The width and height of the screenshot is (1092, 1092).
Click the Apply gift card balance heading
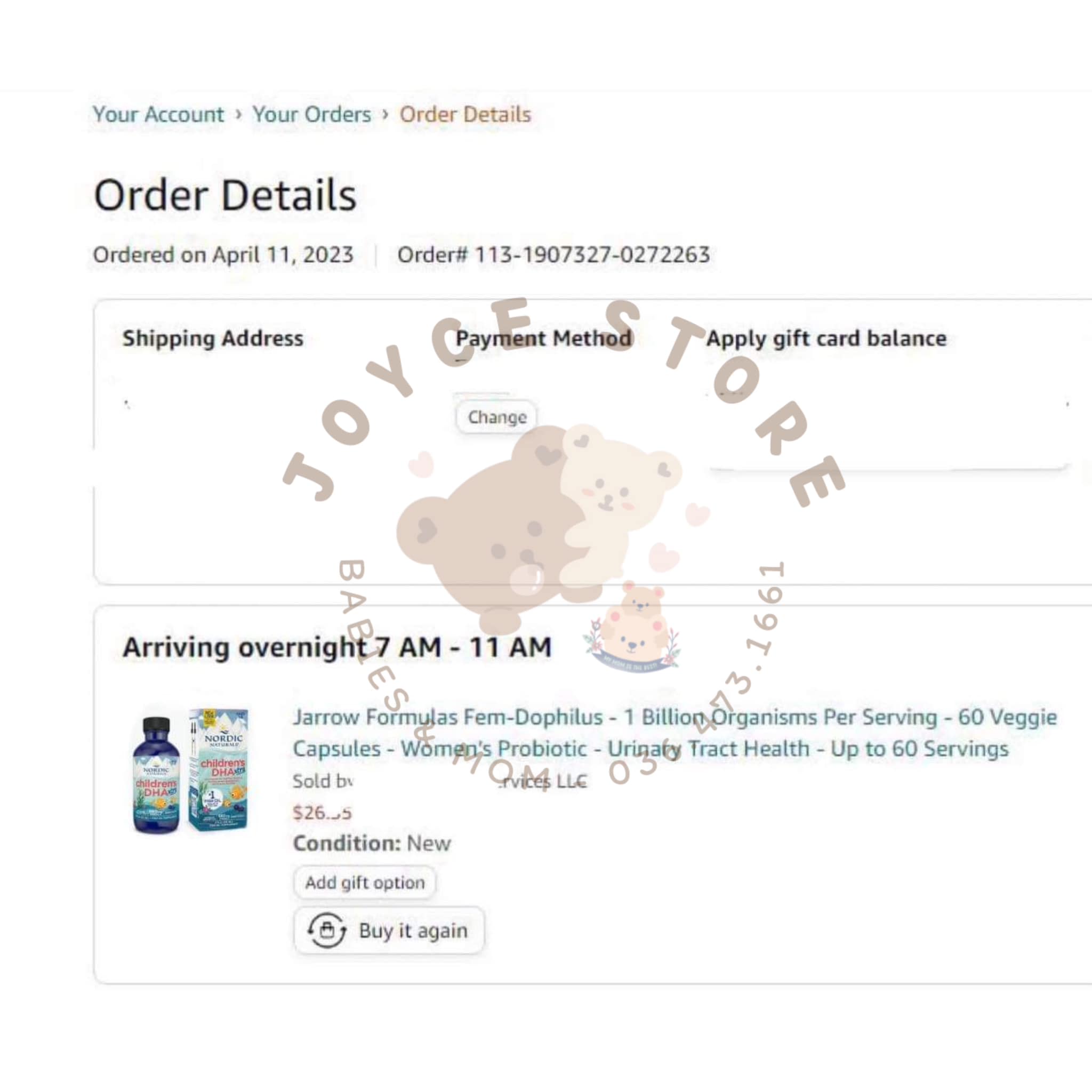point(826,338)
